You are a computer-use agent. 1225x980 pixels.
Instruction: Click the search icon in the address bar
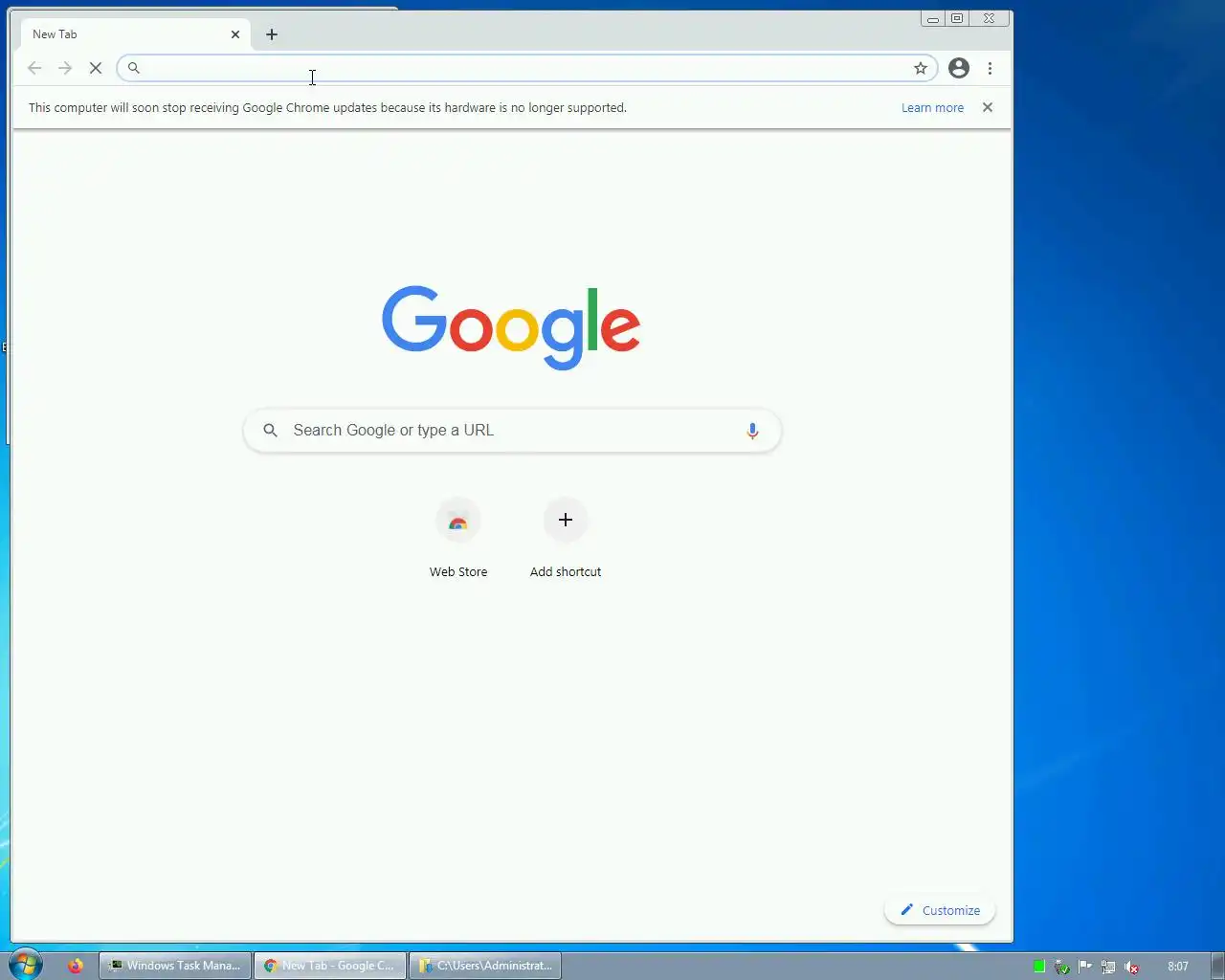click(x=134, y=68)
